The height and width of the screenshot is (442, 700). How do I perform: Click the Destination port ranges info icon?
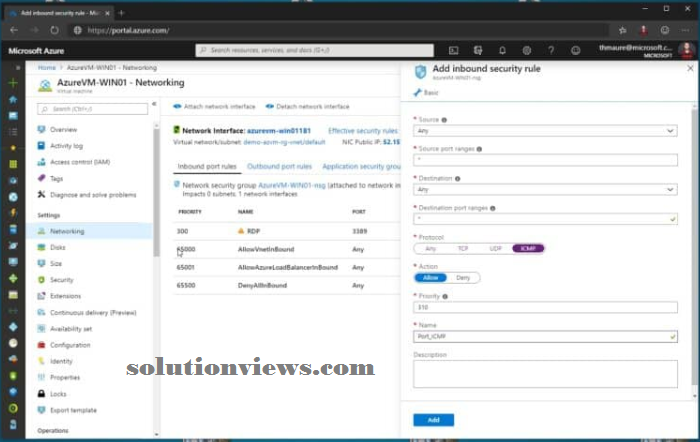492,208
